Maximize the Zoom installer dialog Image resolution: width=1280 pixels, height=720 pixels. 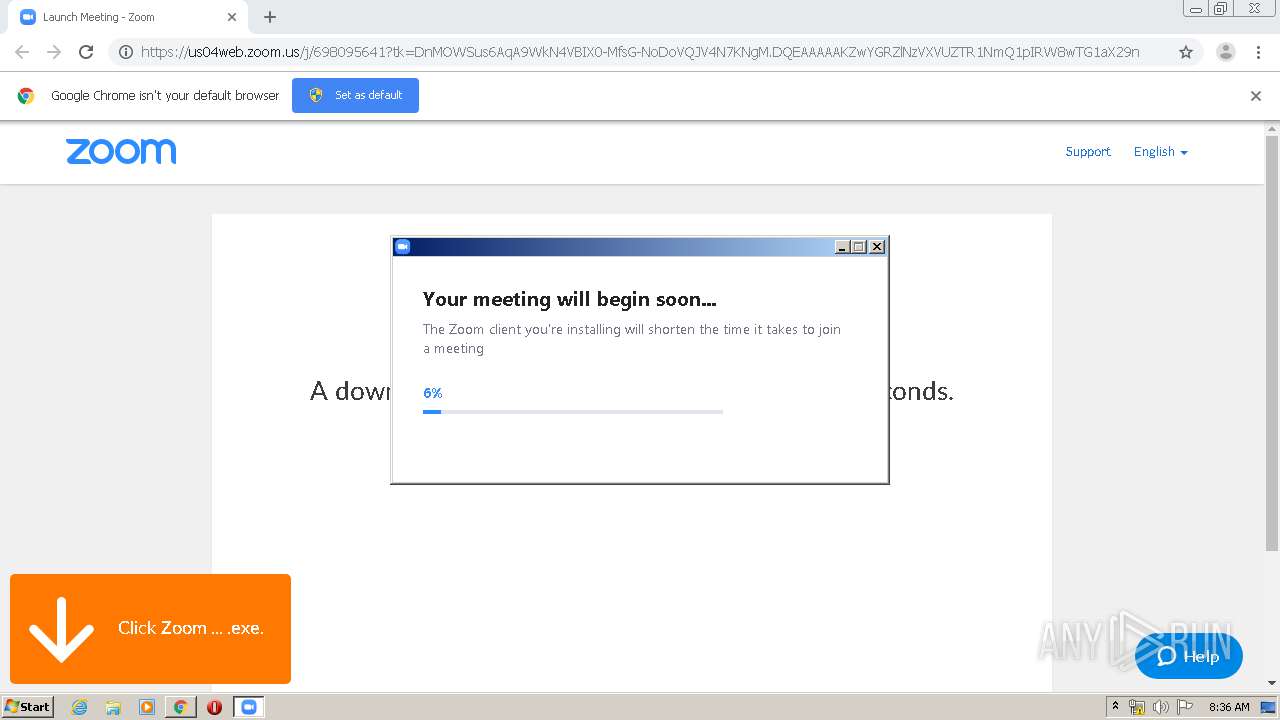[x=859, y=247]
